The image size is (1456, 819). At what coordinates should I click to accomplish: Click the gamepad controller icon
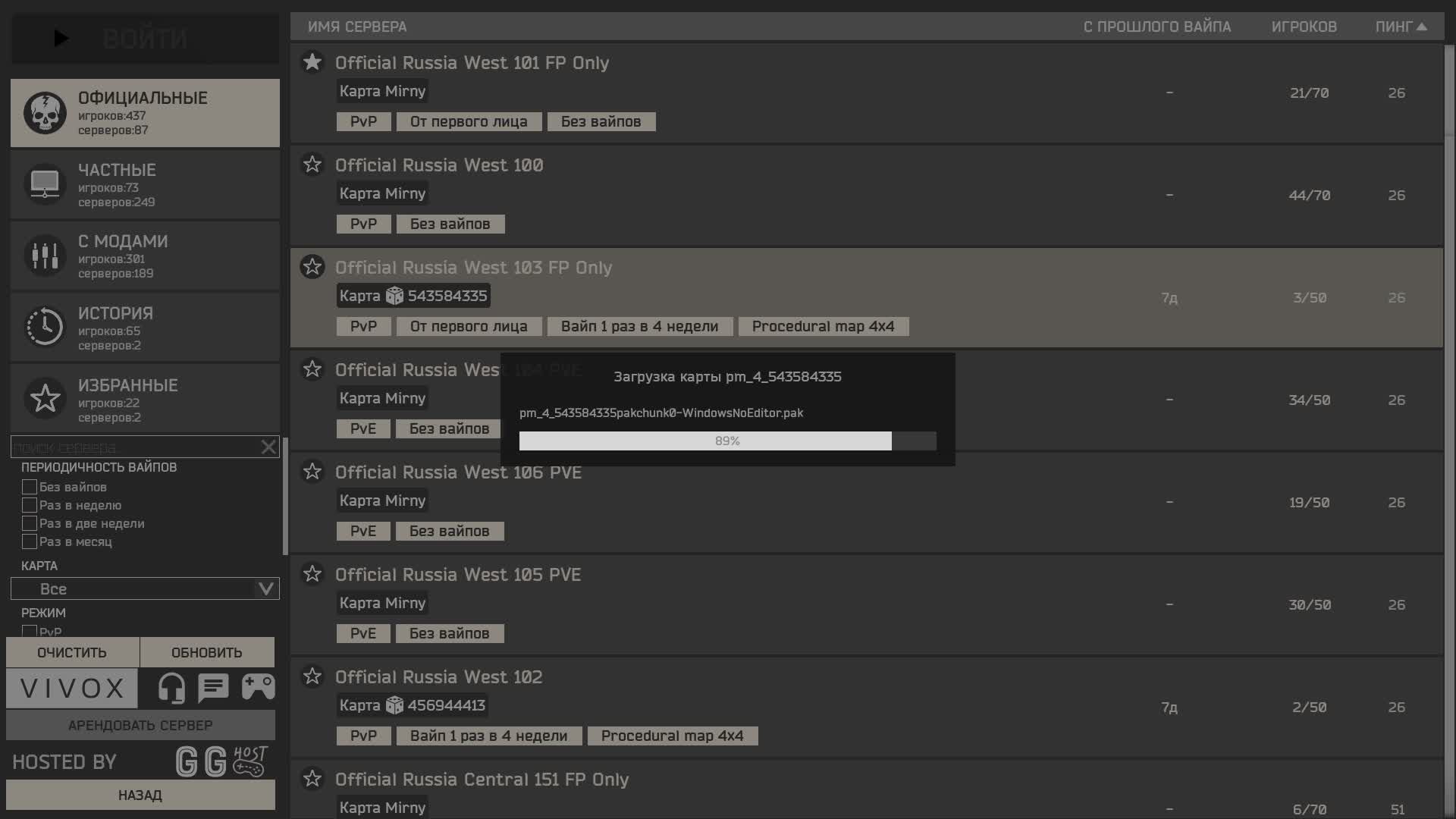pos(258,687)
